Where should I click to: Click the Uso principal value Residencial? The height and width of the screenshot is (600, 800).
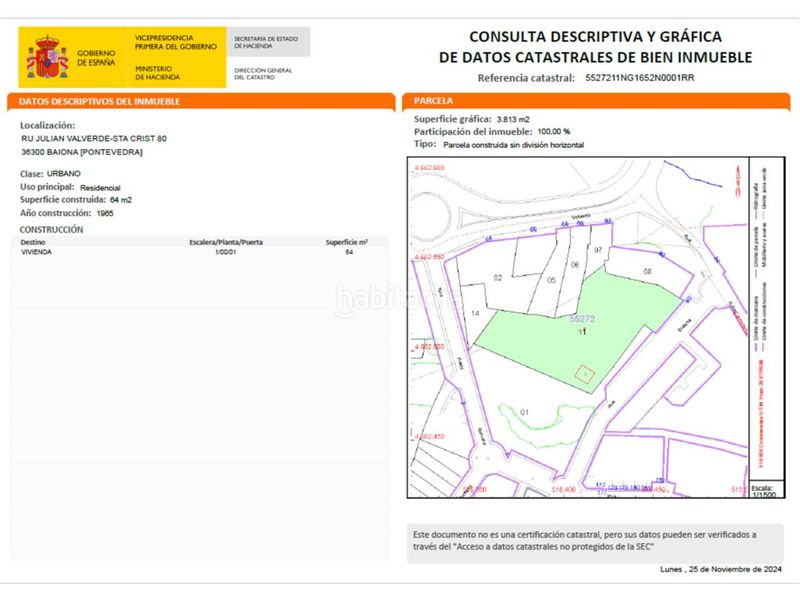coord(100,188)
